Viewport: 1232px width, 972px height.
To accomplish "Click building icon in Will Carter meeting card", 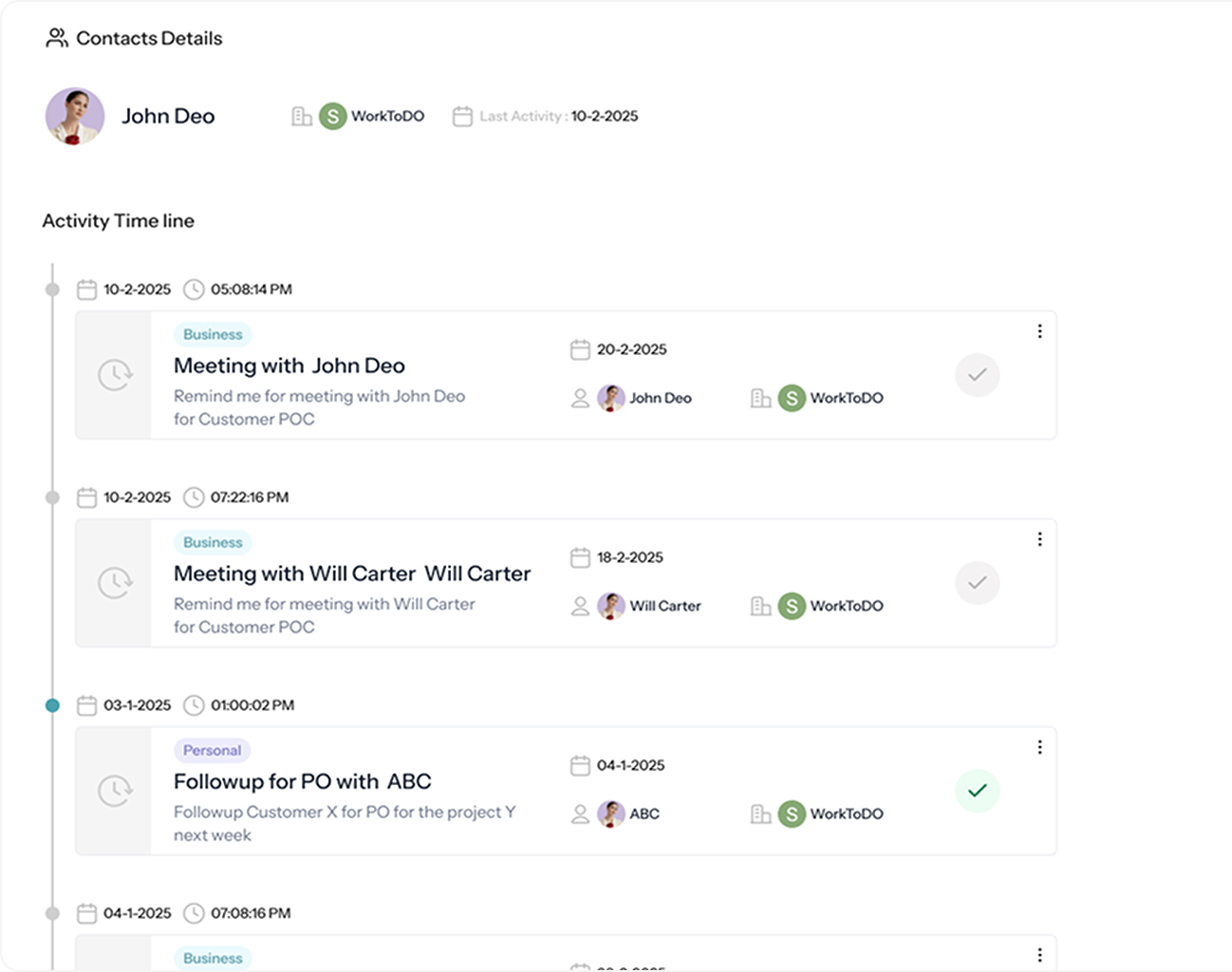I will pos(760,606).
